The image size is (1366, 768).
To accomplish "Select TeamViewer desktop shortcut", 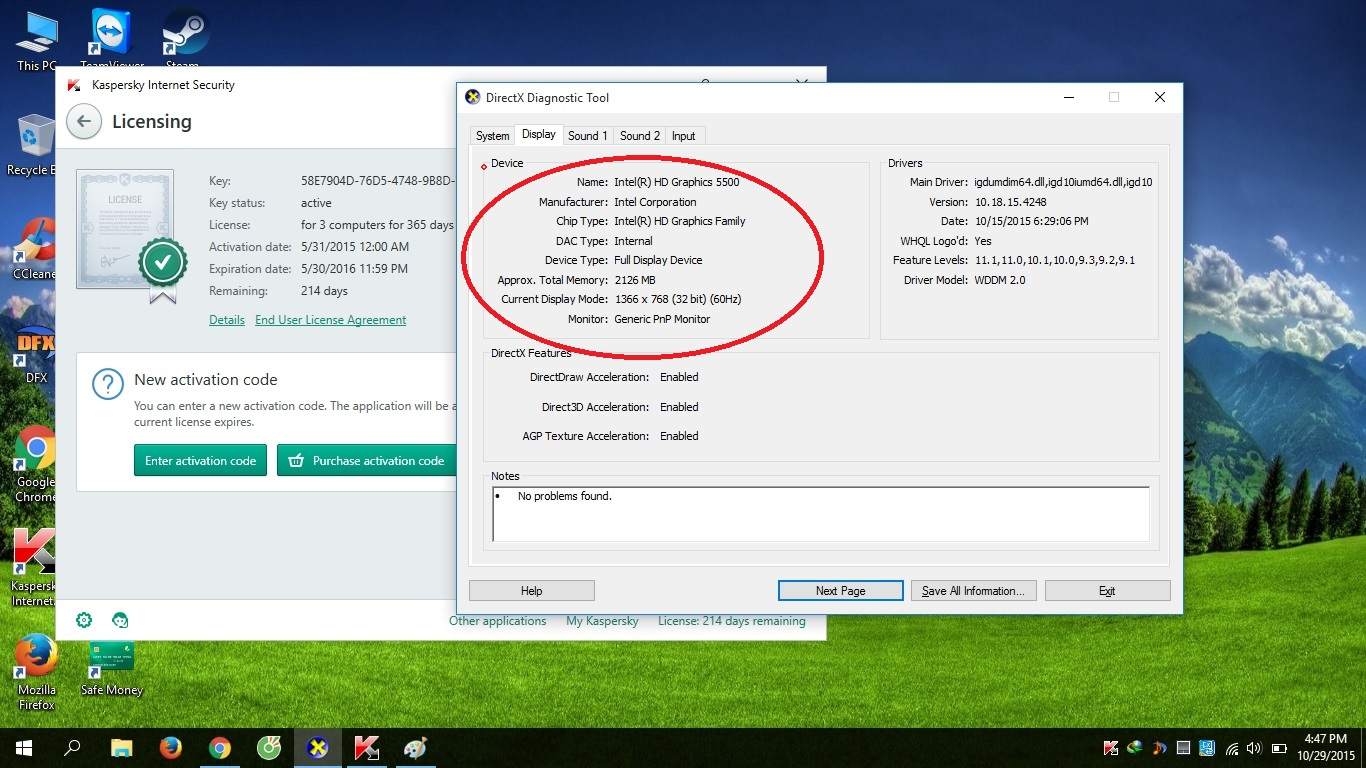I will (x=112, y=40).
